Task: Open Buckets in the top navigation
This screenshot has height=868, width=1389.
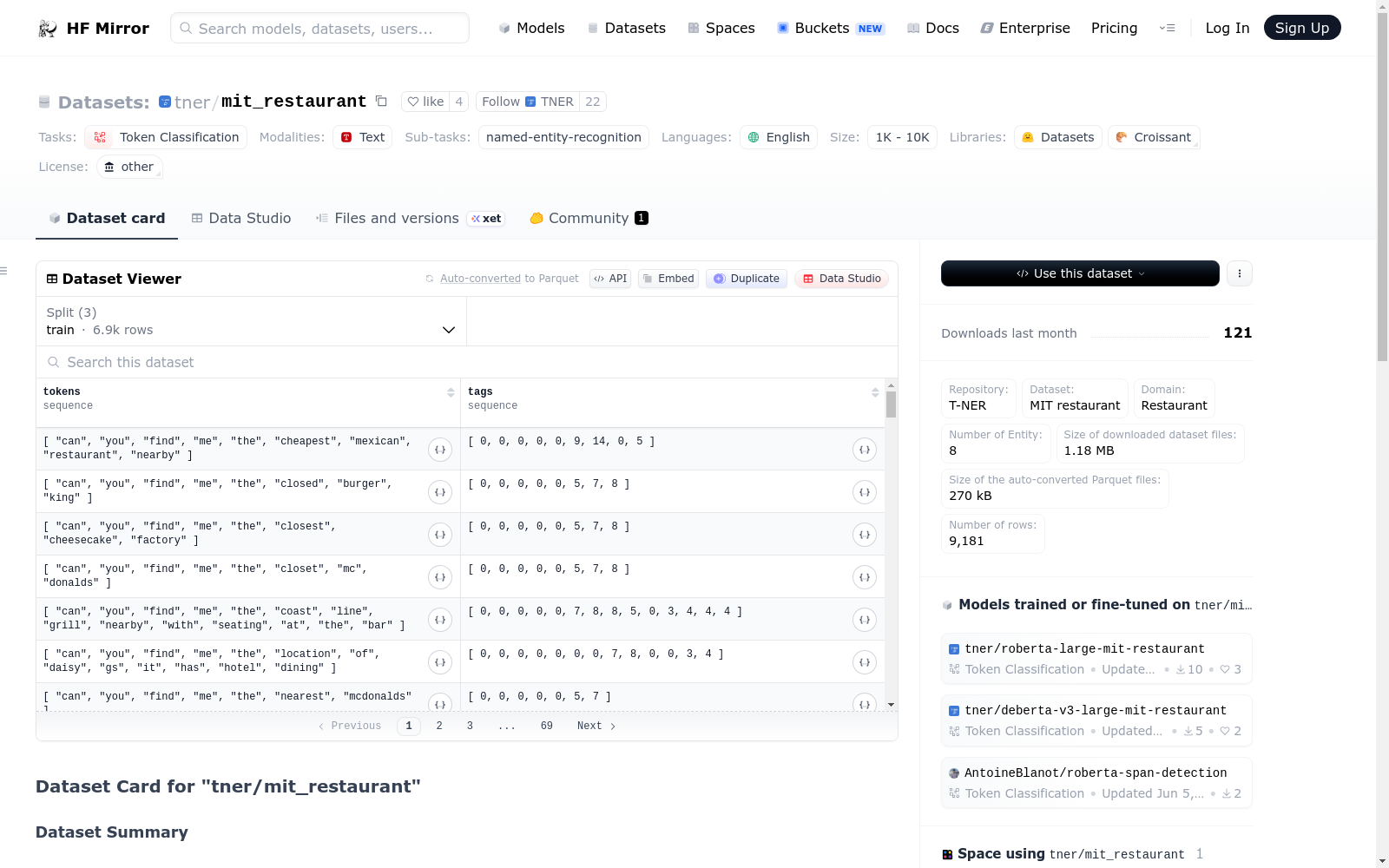Action: (x=831, y=28)
